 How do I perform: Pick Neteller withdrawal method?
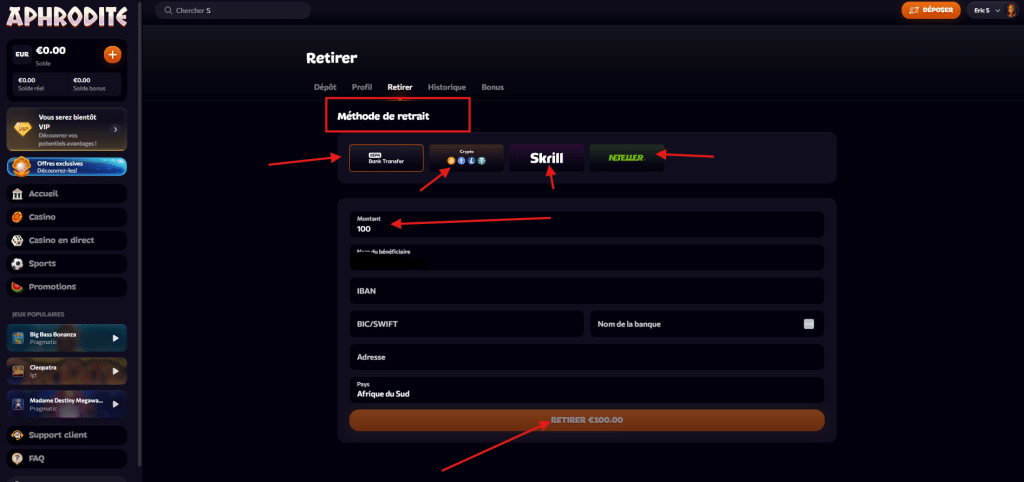point(627,158)
